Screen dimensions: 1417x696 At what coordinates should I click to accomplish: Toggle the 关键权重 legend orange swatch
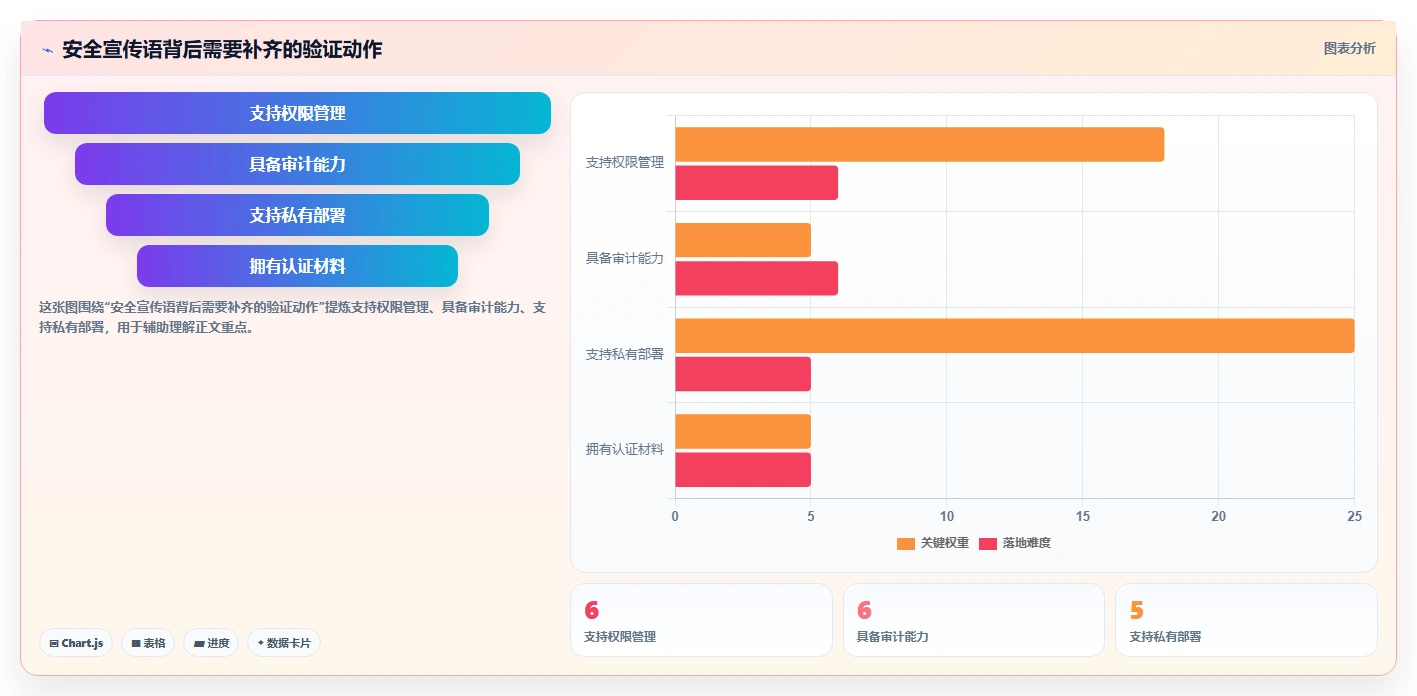(906, 543)
